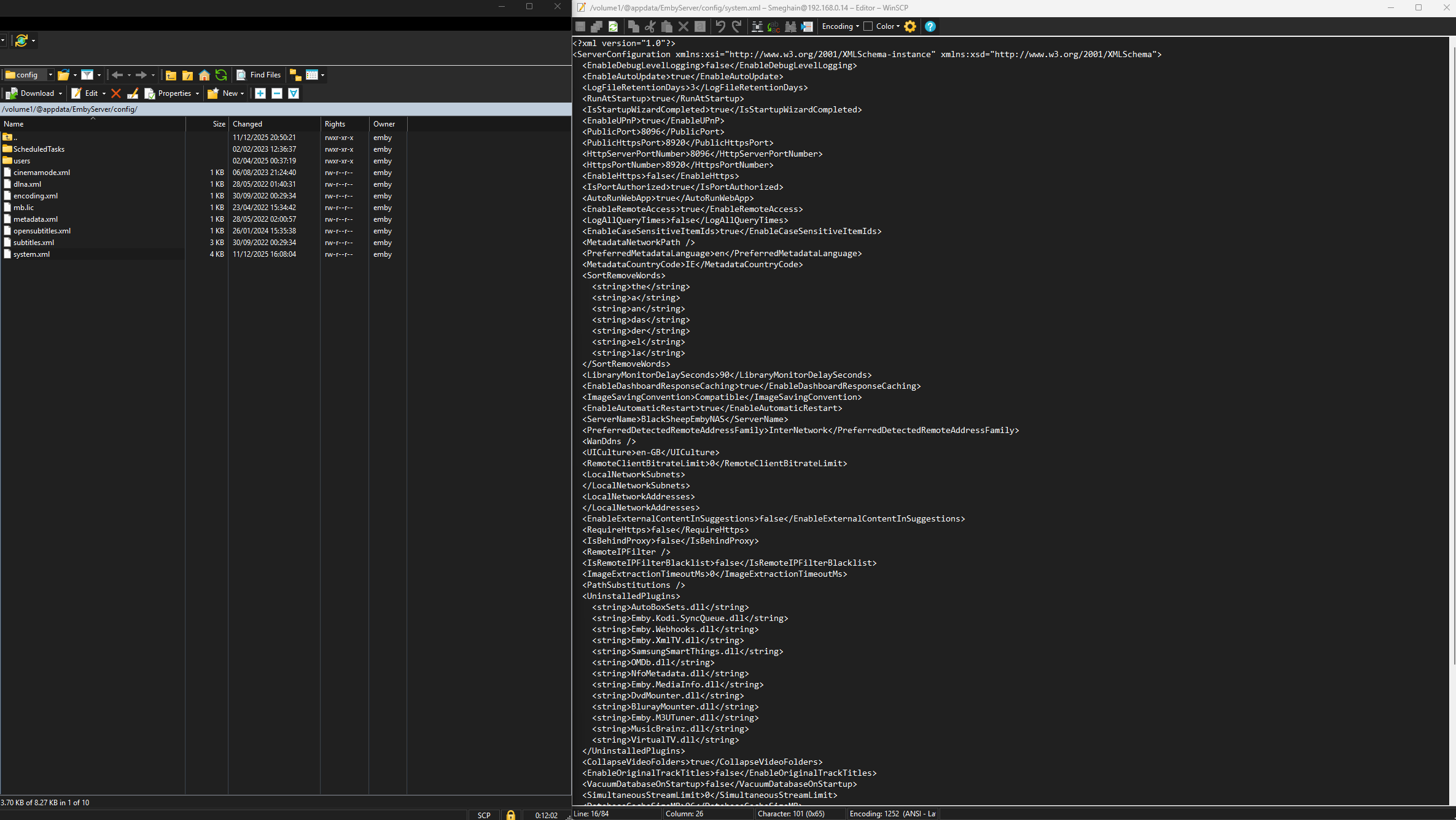
Task: Click Unselect Files minus icon
Action: tap(277, 93)
